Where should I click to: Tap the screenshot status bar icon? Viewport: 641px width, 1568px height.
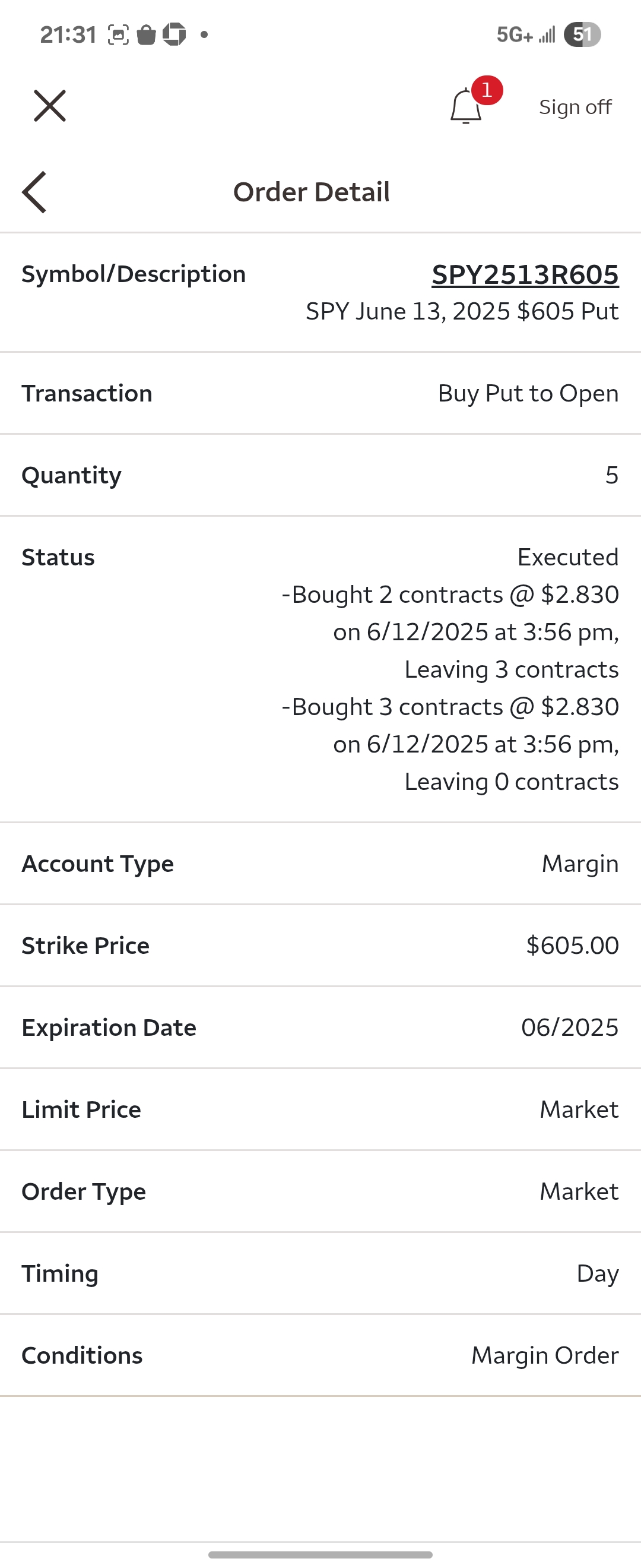point(119,34)
